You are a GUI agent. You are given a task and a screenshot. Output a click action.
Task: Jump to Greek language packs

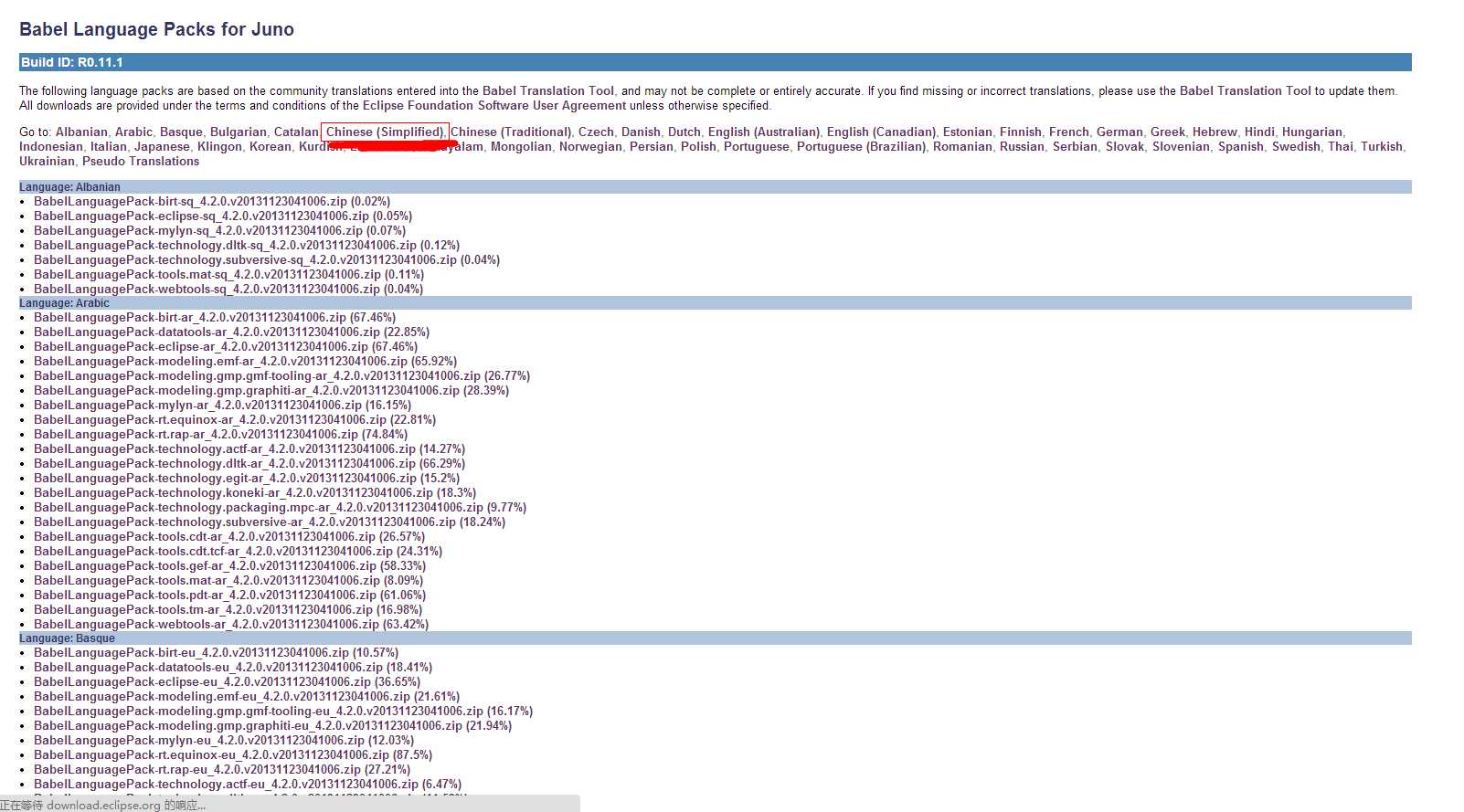[1168, 132]
